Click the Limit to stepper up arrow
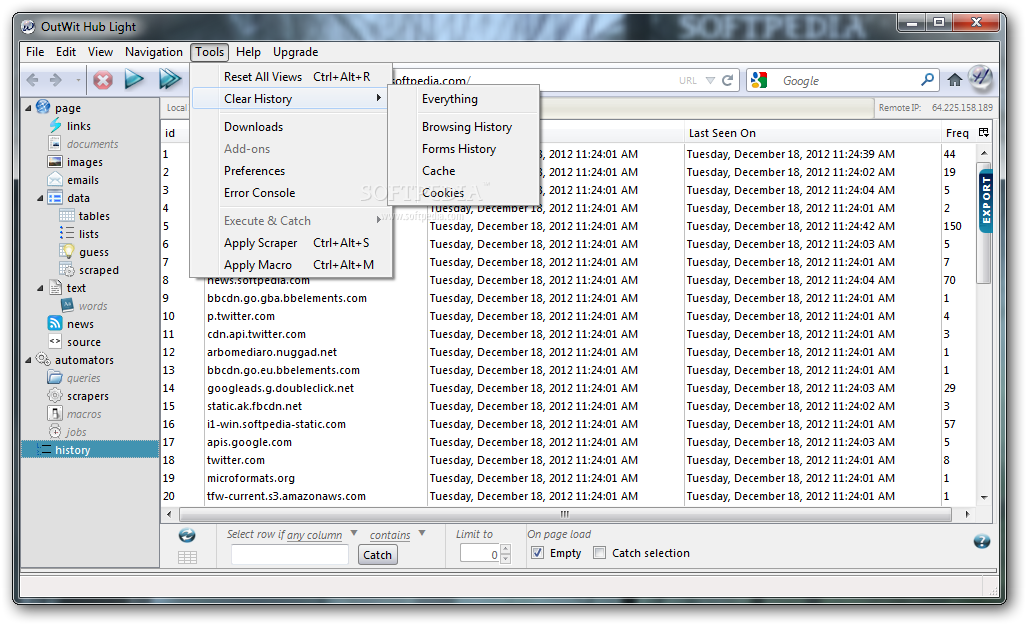The image size is (1027, 625). 505,549
